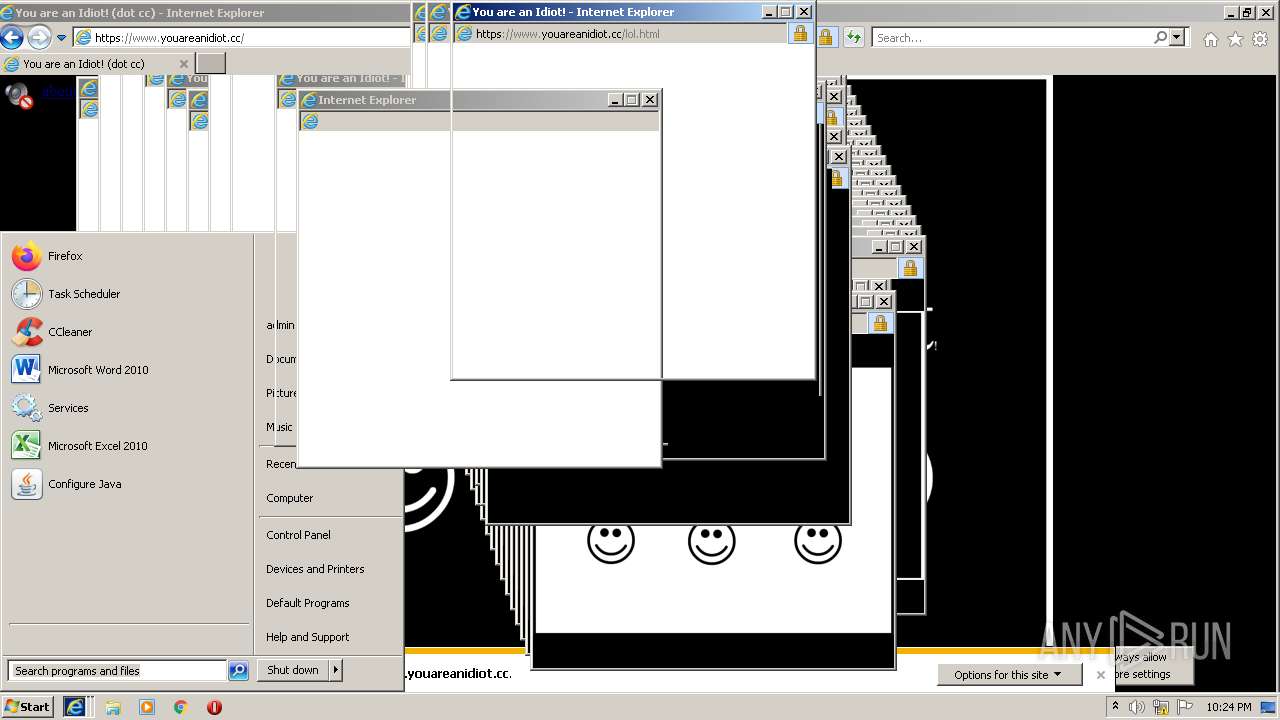Image resolution: width=1280 pixels, height=720 pixels.
Task: Click the main IE Search box
Action: tap(1011, 38)
